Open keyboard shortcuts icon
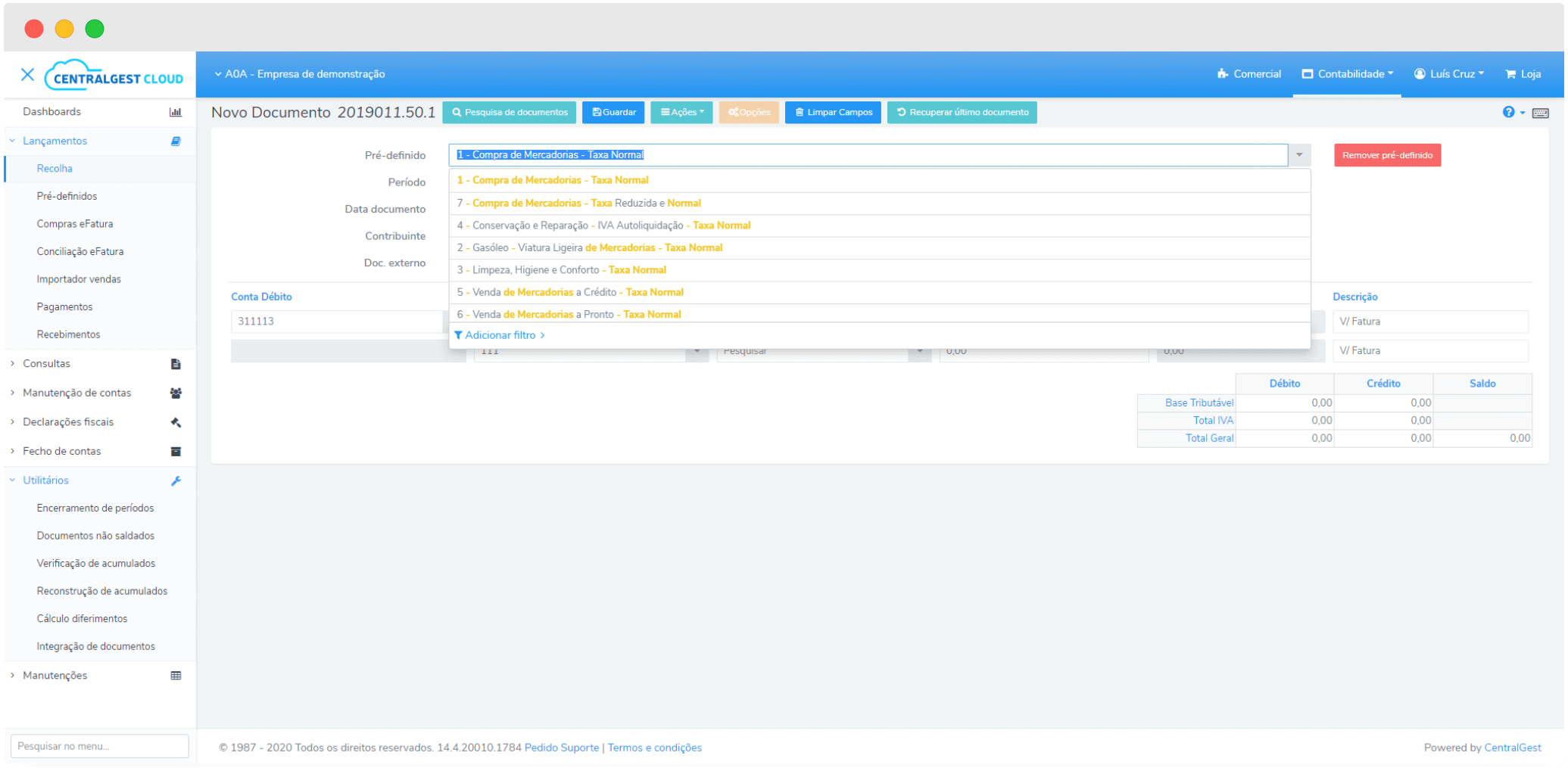The width and height of the screenshot is (1568, 768). [1540, 113]
